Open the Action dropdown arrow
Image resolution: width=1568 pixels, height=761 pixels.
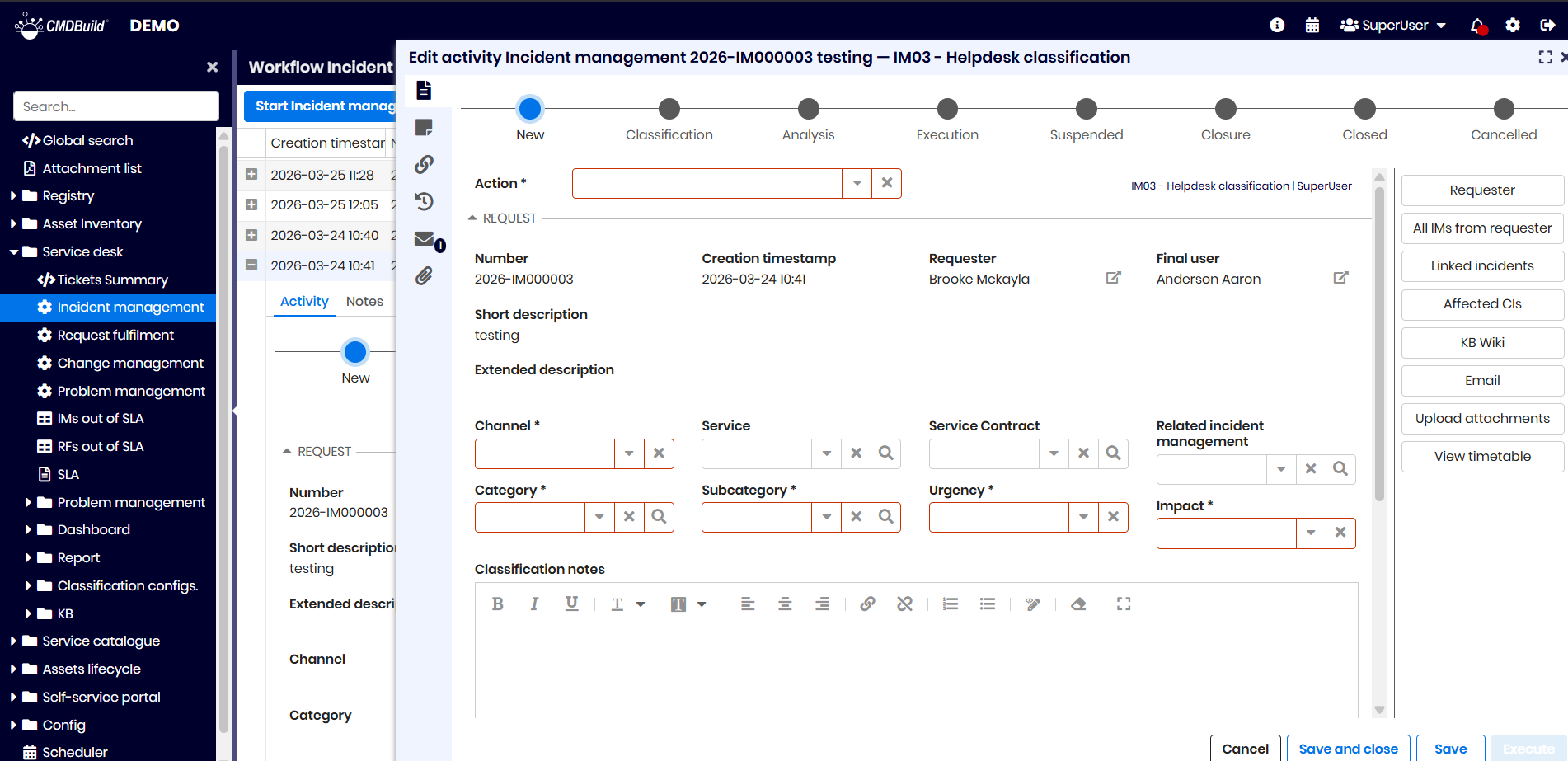tap(857, 183)
